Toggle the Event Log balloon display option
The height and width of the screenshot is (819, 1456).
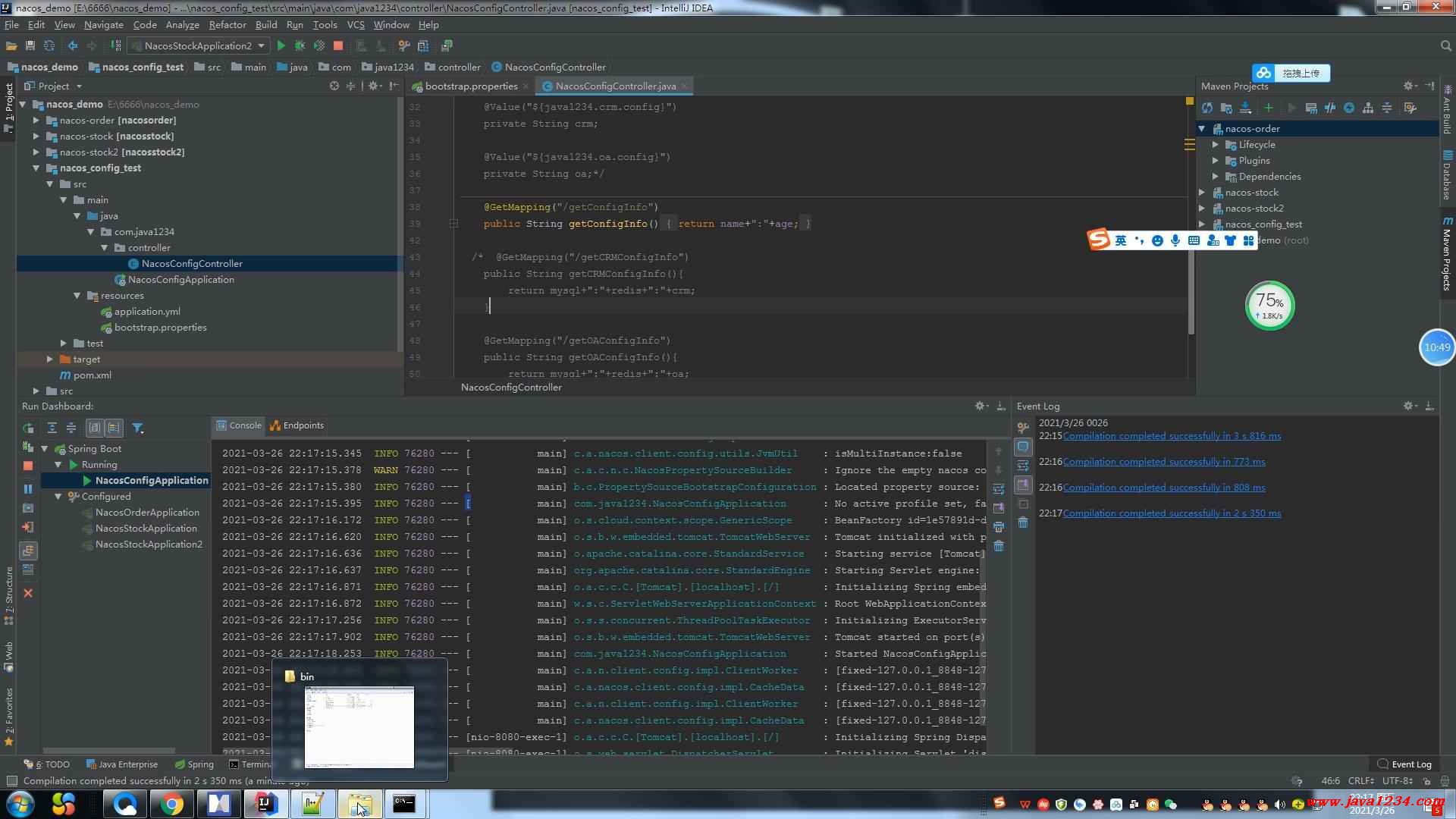tap(1023, 447)
